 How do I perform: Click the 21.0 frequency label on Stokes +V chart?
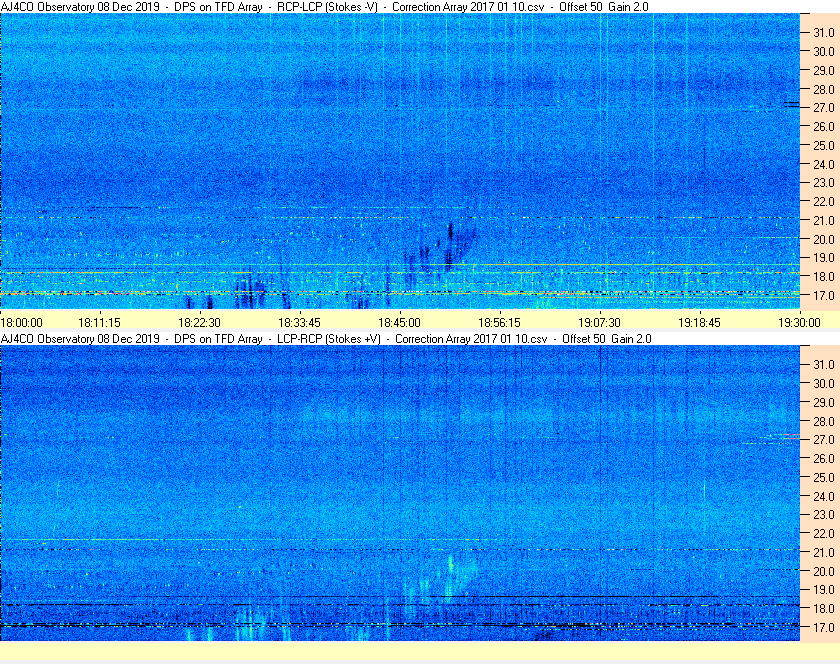pos(824,553)
